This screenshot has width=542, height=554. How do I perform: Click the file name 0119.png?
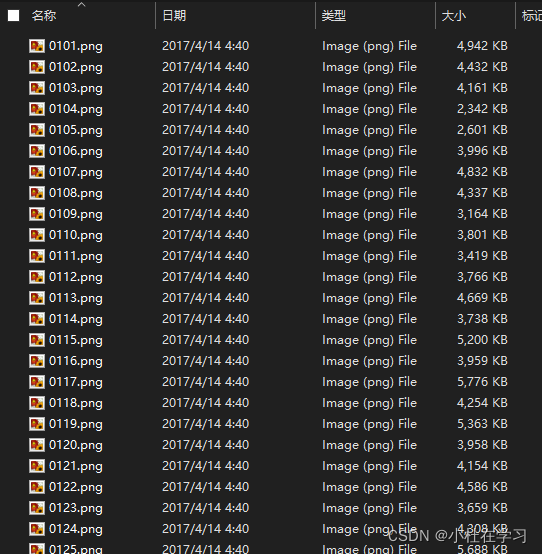pyautogui.click(x=76, y=424)
